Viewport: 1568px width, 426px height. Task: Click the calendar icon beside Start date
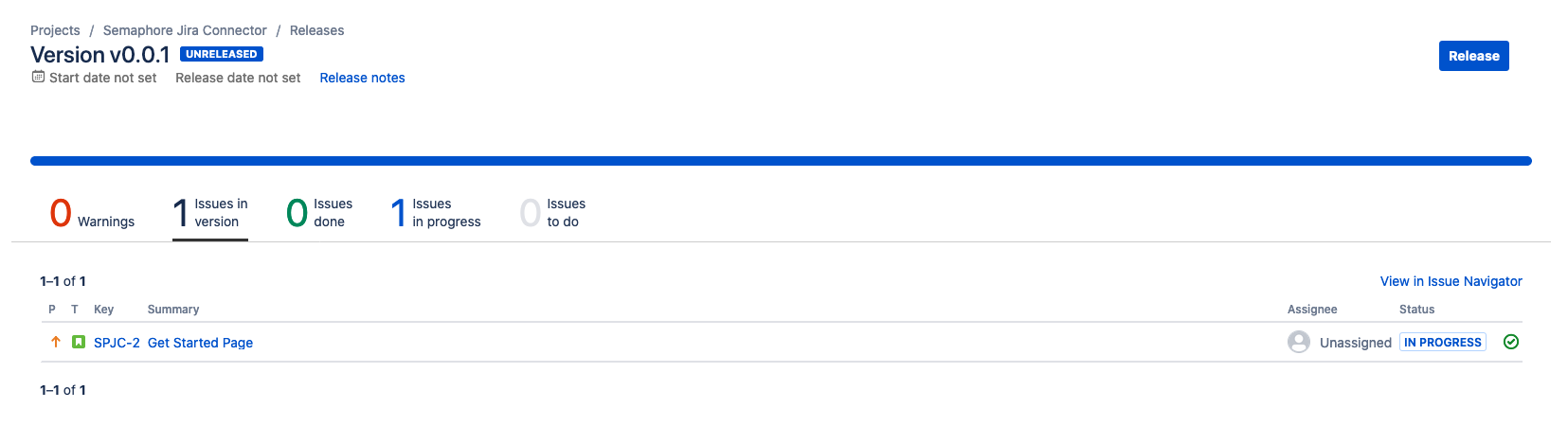38,77
